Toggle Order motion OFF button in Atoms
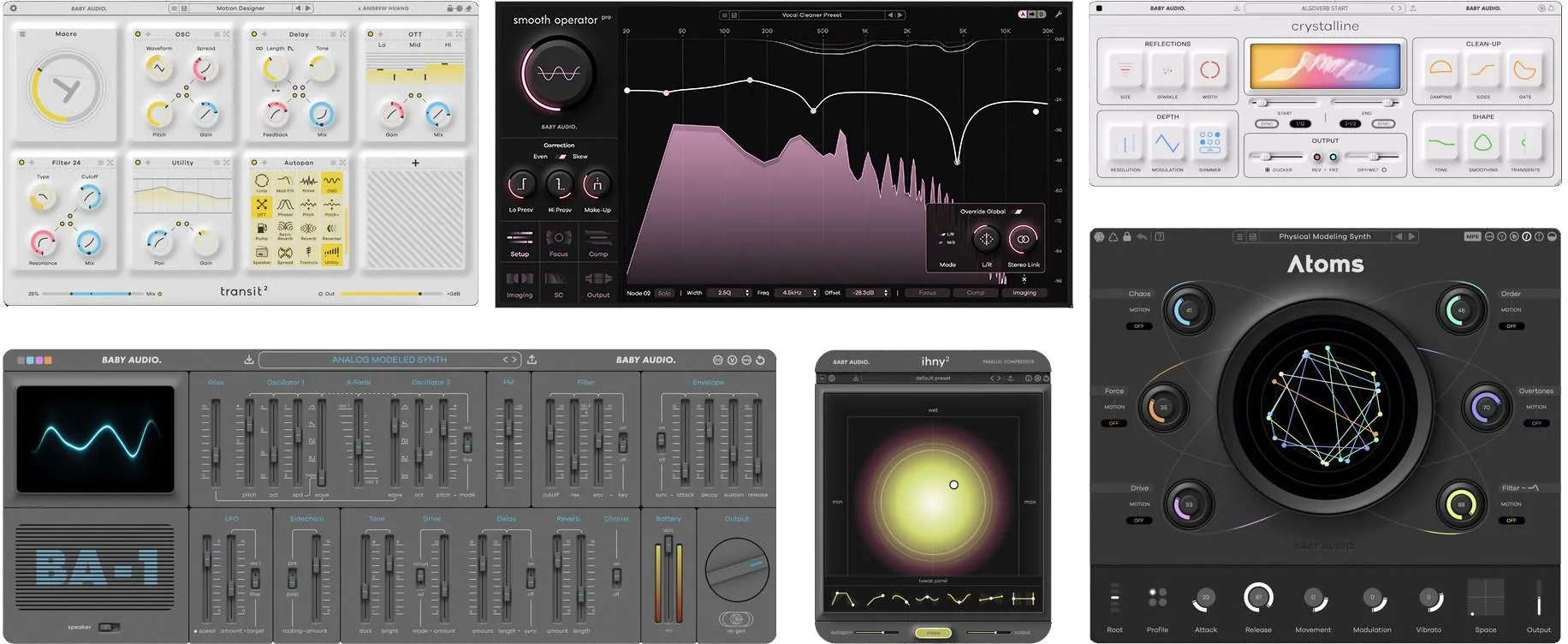 coord(1511,326)
